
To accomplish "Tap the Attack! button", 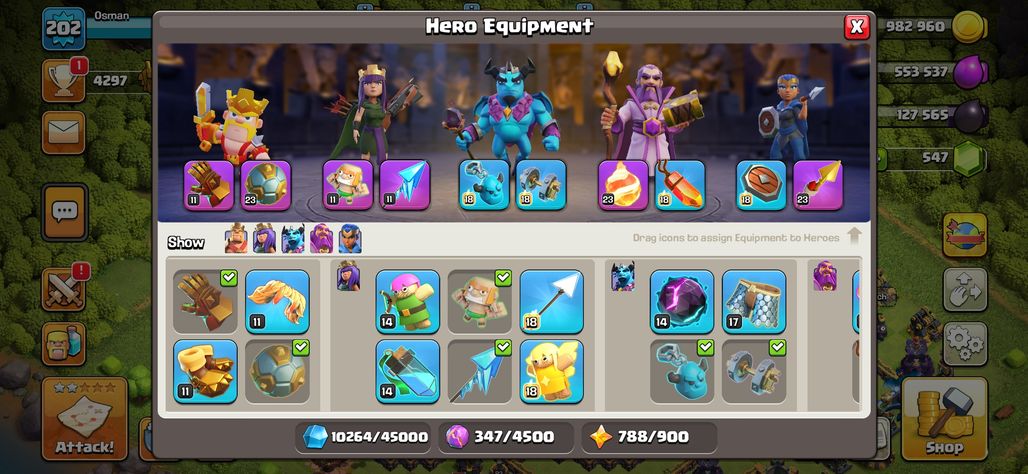I will click(85, 418).
